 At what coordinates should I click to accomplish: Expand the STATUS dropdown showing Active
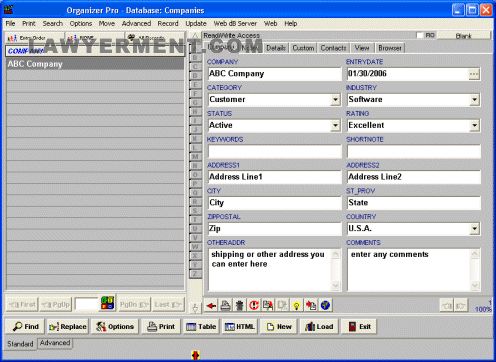tap(335, 126)
